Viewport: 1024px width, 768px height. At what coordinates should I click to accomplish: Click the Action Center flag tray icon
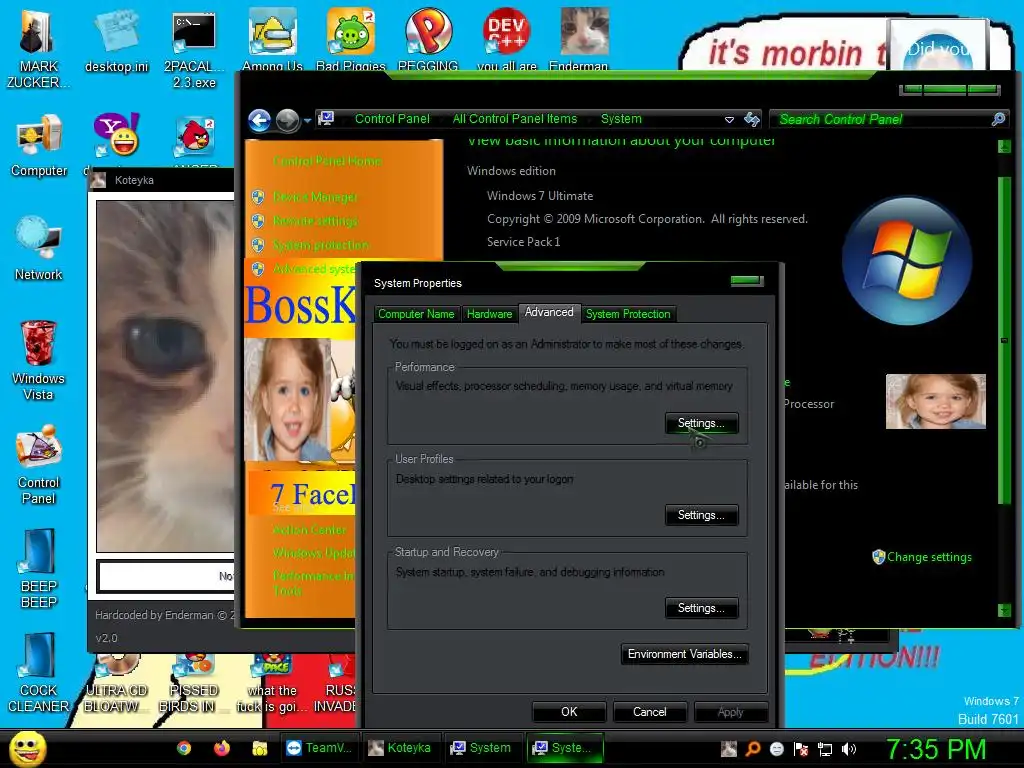(801, 749)
